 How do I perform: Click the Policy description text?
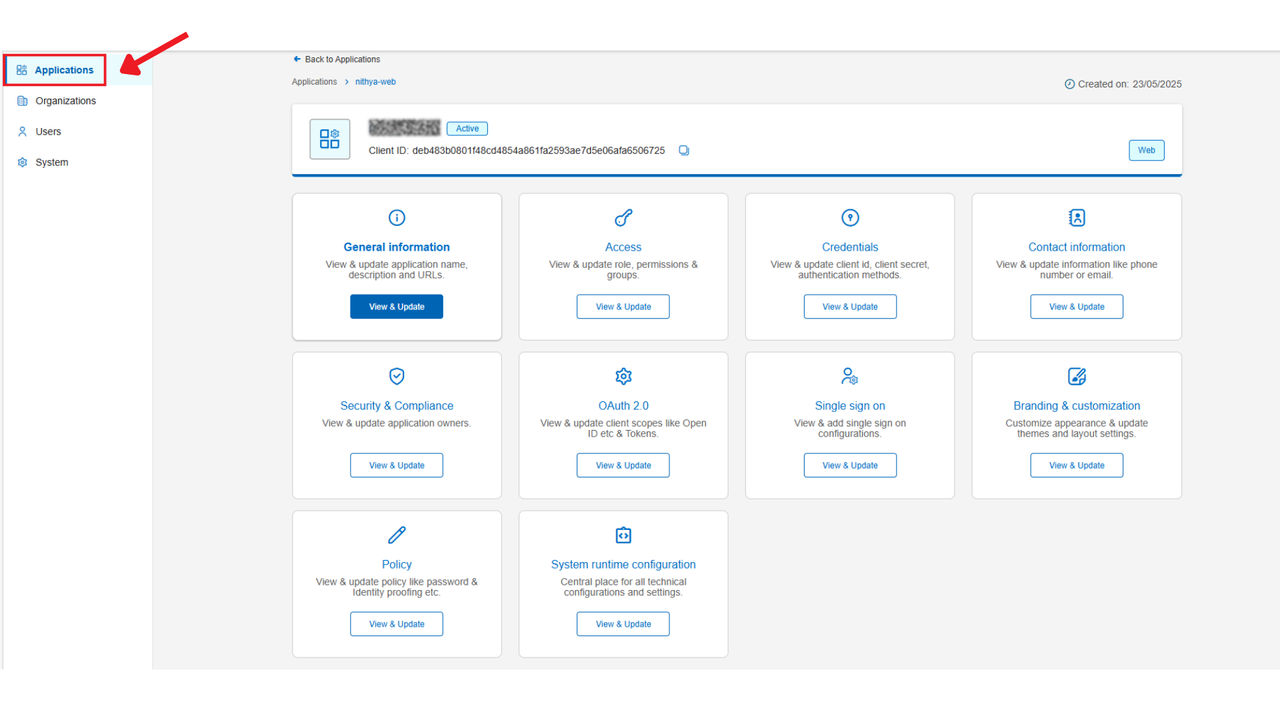click(397, 587)
